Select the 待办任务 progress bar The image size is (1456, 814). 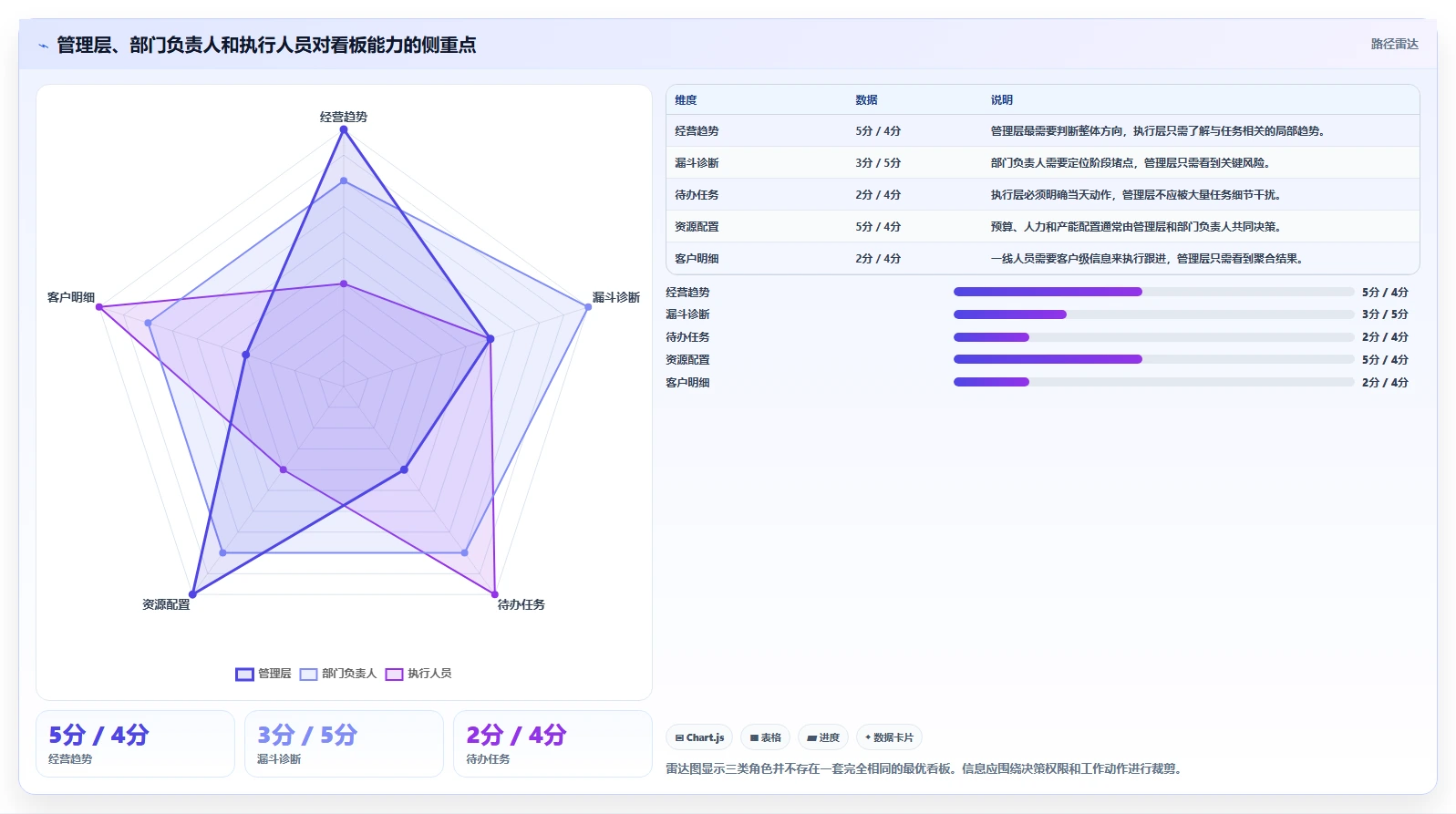pos(1153,337)
